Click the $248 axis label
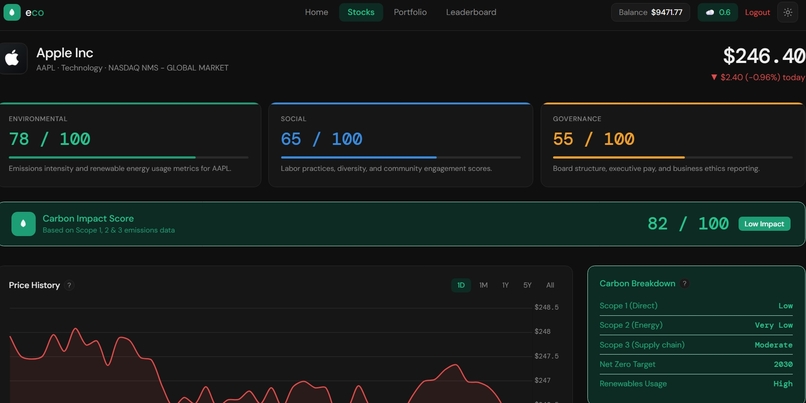806x403 pixels. click(x=542, y=332)
